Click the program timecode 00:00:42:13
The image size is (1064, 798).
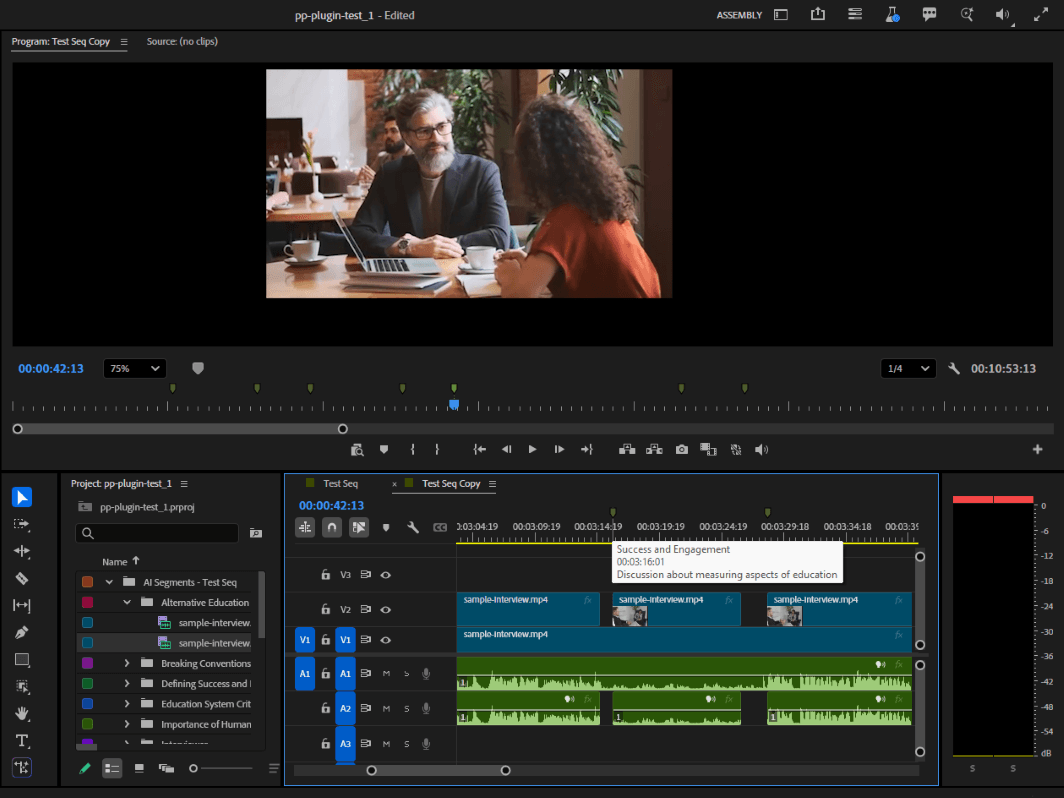click(x=51, y=369)
